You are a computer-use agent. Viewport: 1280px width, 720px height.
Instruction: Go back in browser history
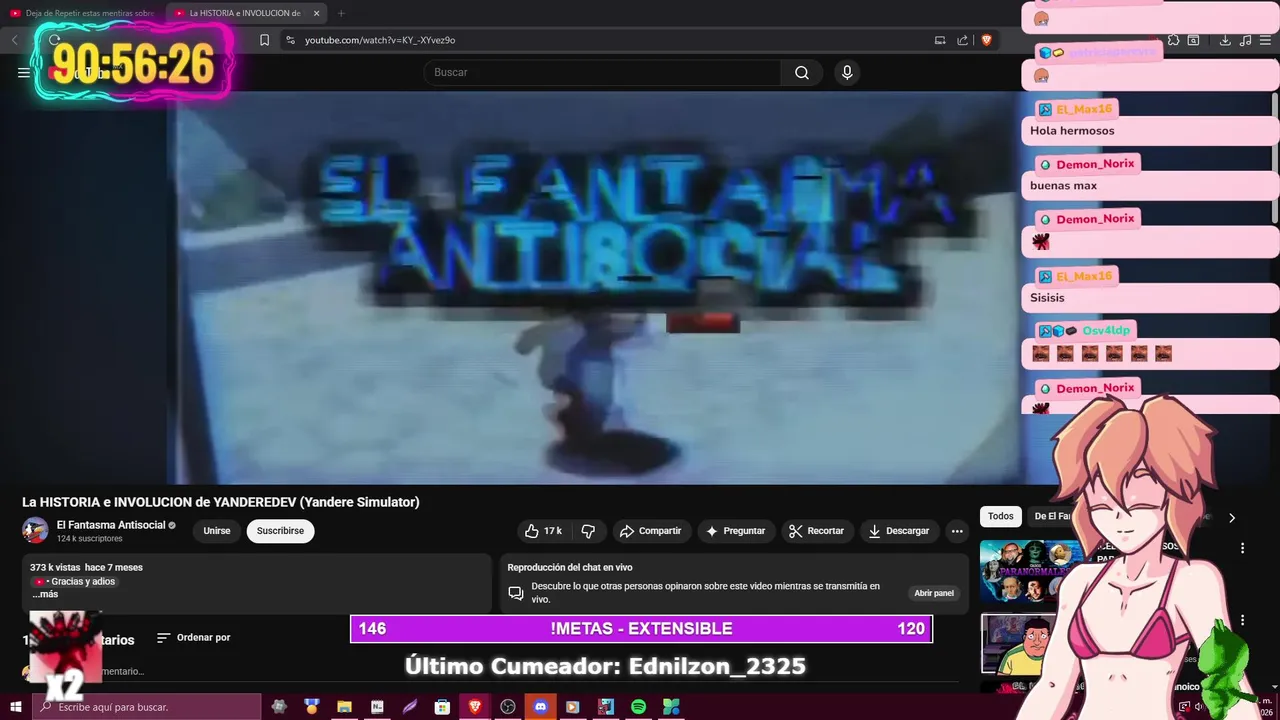coord(15,40)
